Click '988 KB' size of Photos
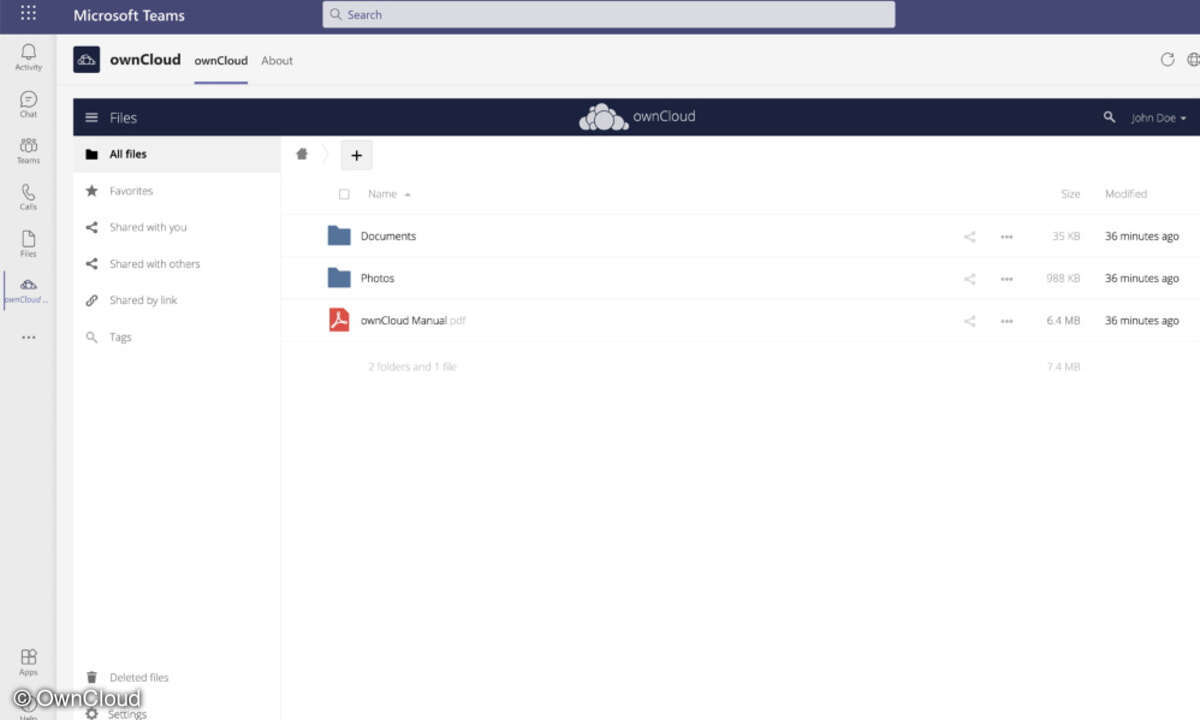1200x720 pixels. coord(1063,279)
